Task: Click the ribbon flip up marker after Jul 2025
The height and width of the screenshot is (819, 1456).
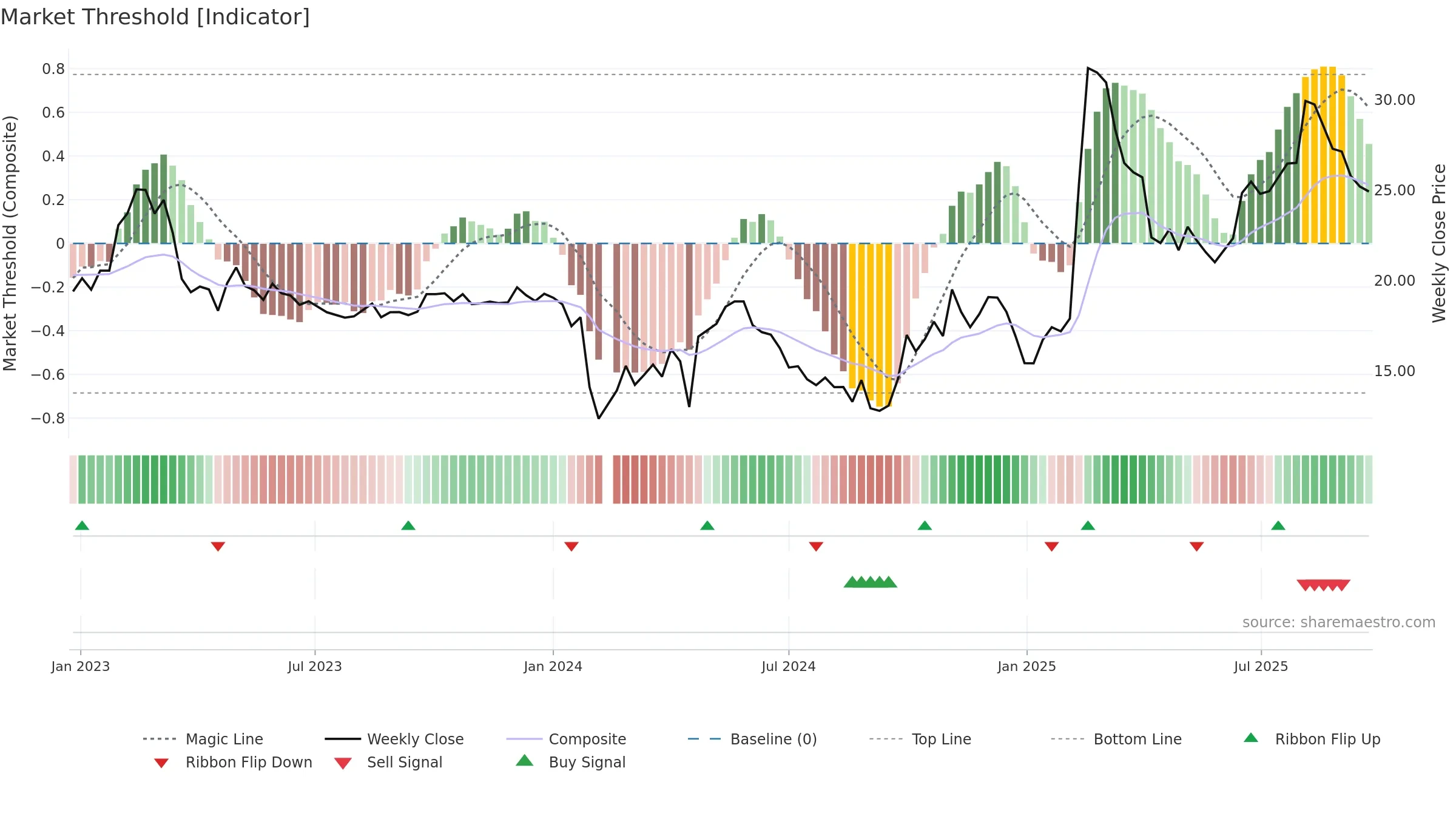Action: [x=1278, y=525]
